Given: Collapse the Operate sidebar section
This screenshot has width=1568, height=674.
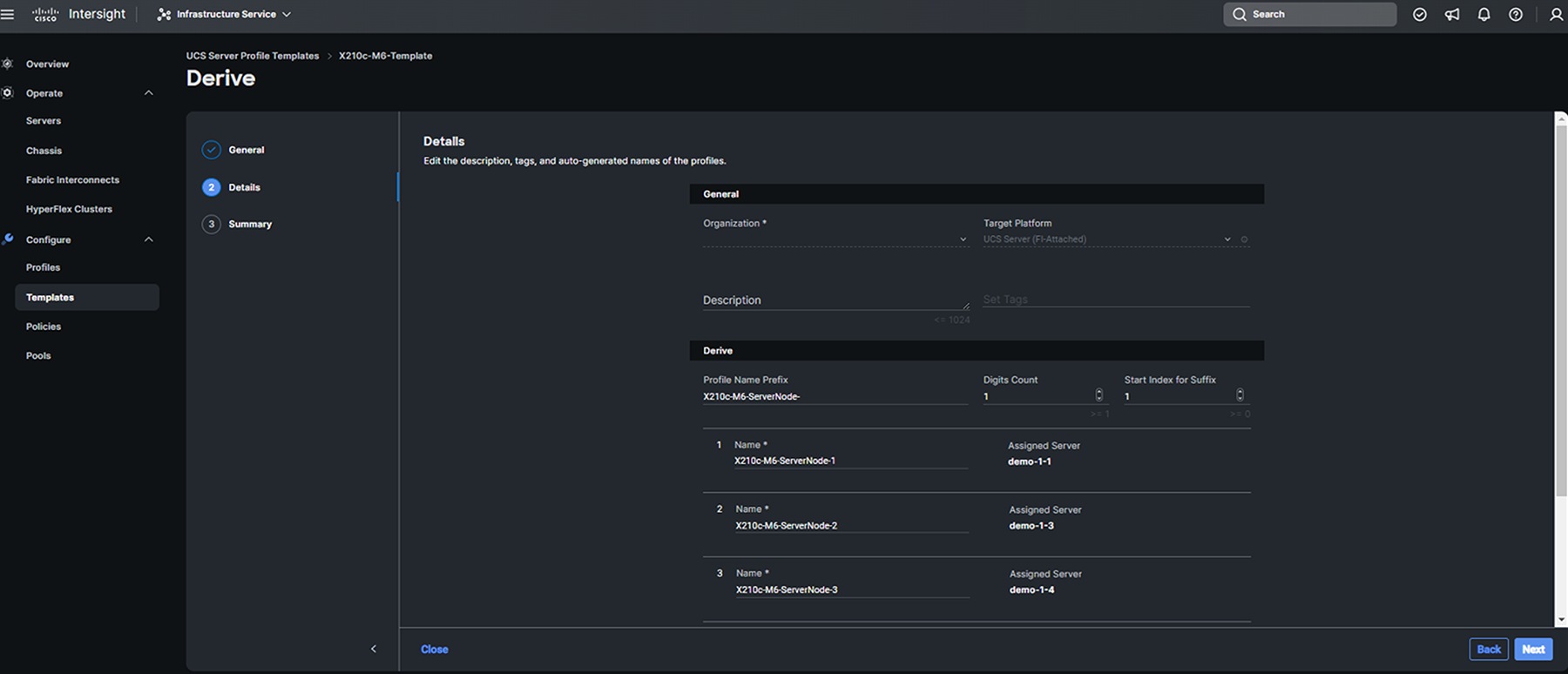Looking at the screenshot, I should point(148,93).
